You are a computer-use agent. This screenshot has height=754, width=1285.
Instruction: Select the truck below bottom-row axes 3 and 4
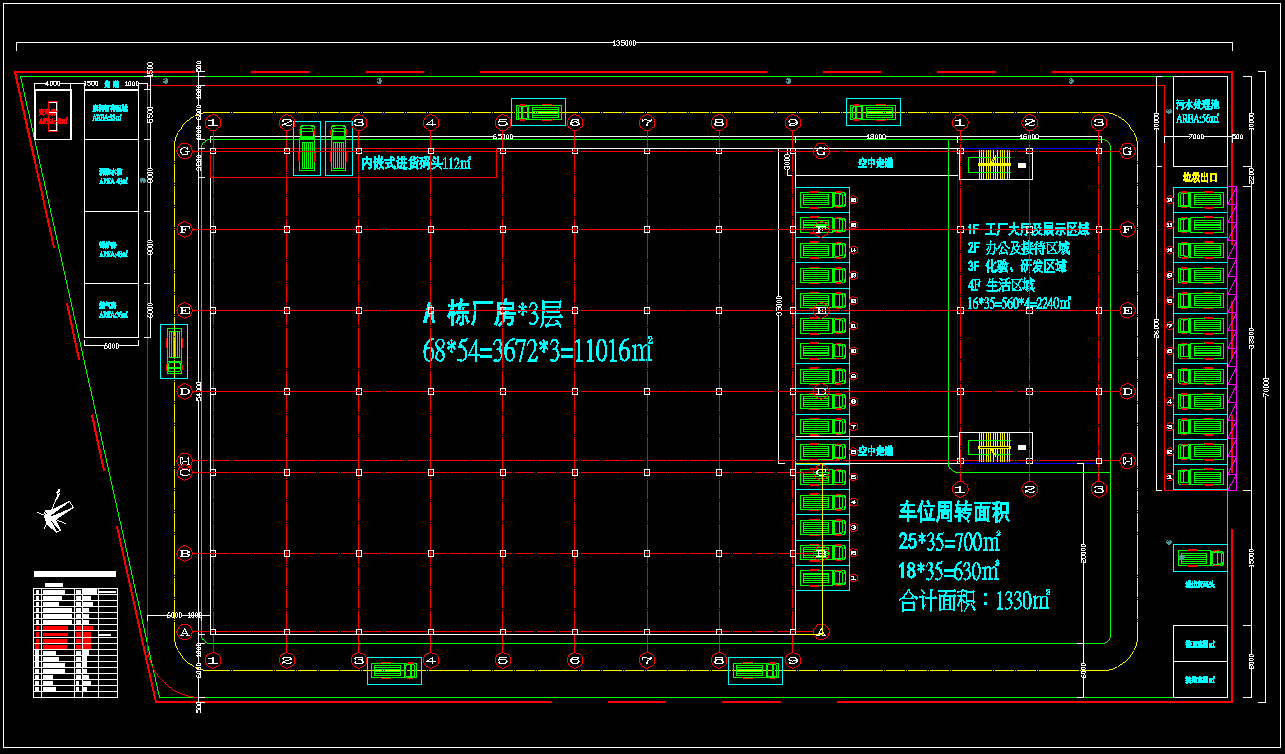394,670
